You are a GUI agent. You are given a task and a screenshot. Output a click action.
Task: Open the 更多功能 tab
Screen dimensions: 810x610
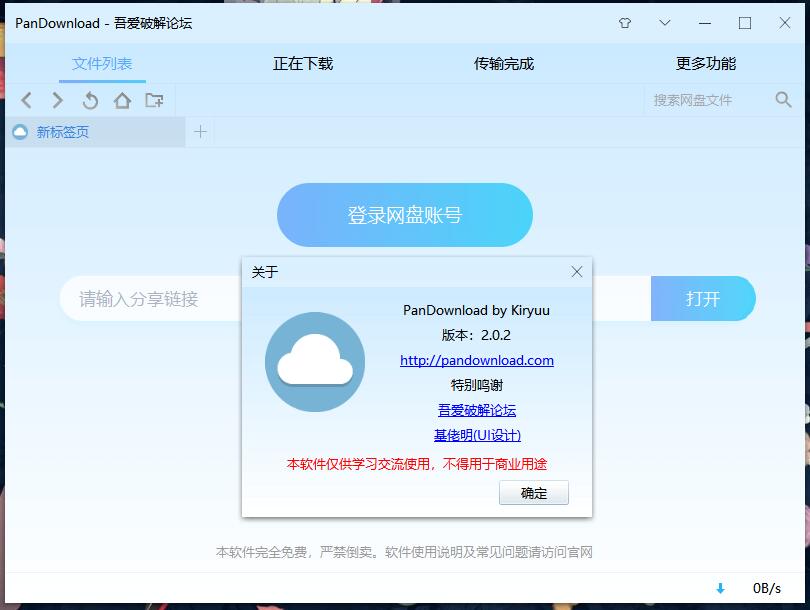706,64
